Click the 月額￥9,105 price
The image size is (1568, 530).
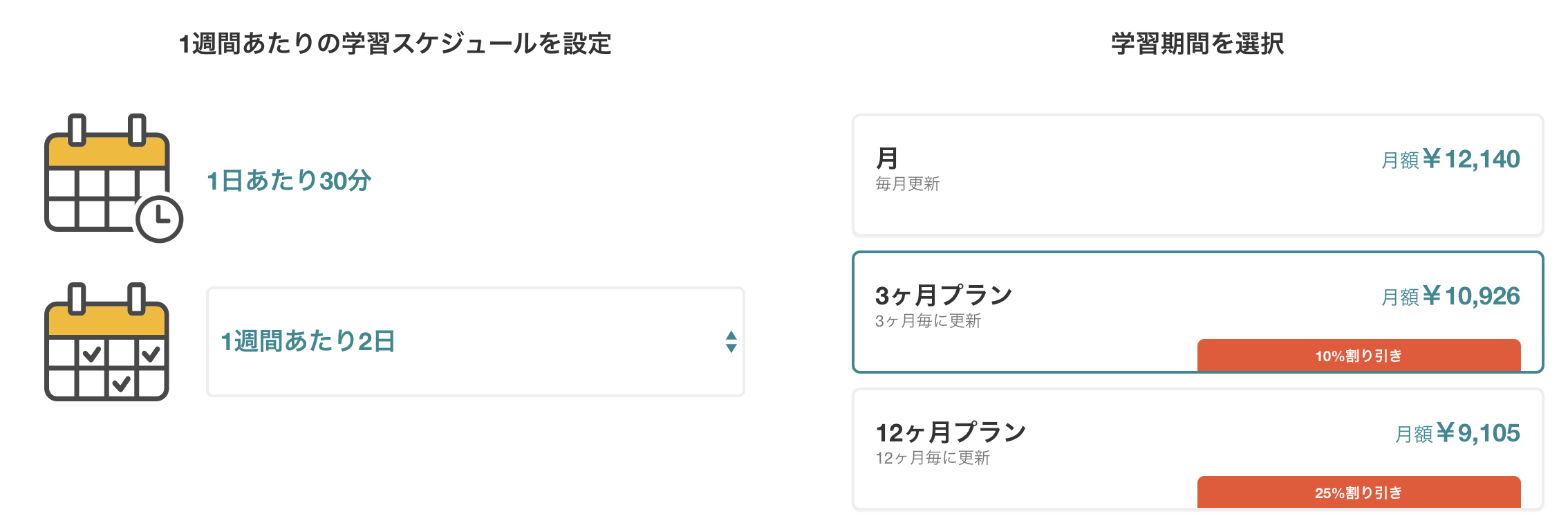[1457, 433]
